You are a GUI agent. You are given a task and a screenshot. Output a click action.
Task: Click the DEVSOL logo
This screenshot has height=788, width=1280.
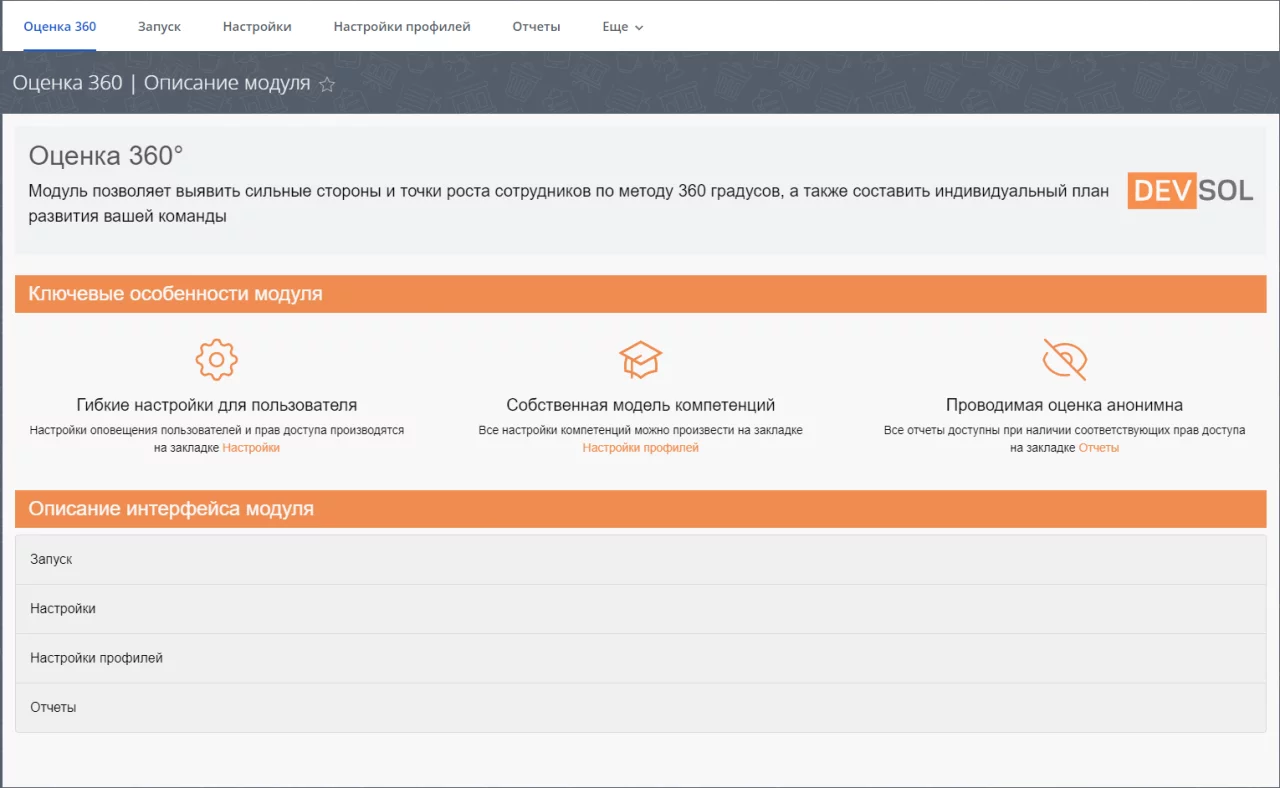(x=1190, y=190)
